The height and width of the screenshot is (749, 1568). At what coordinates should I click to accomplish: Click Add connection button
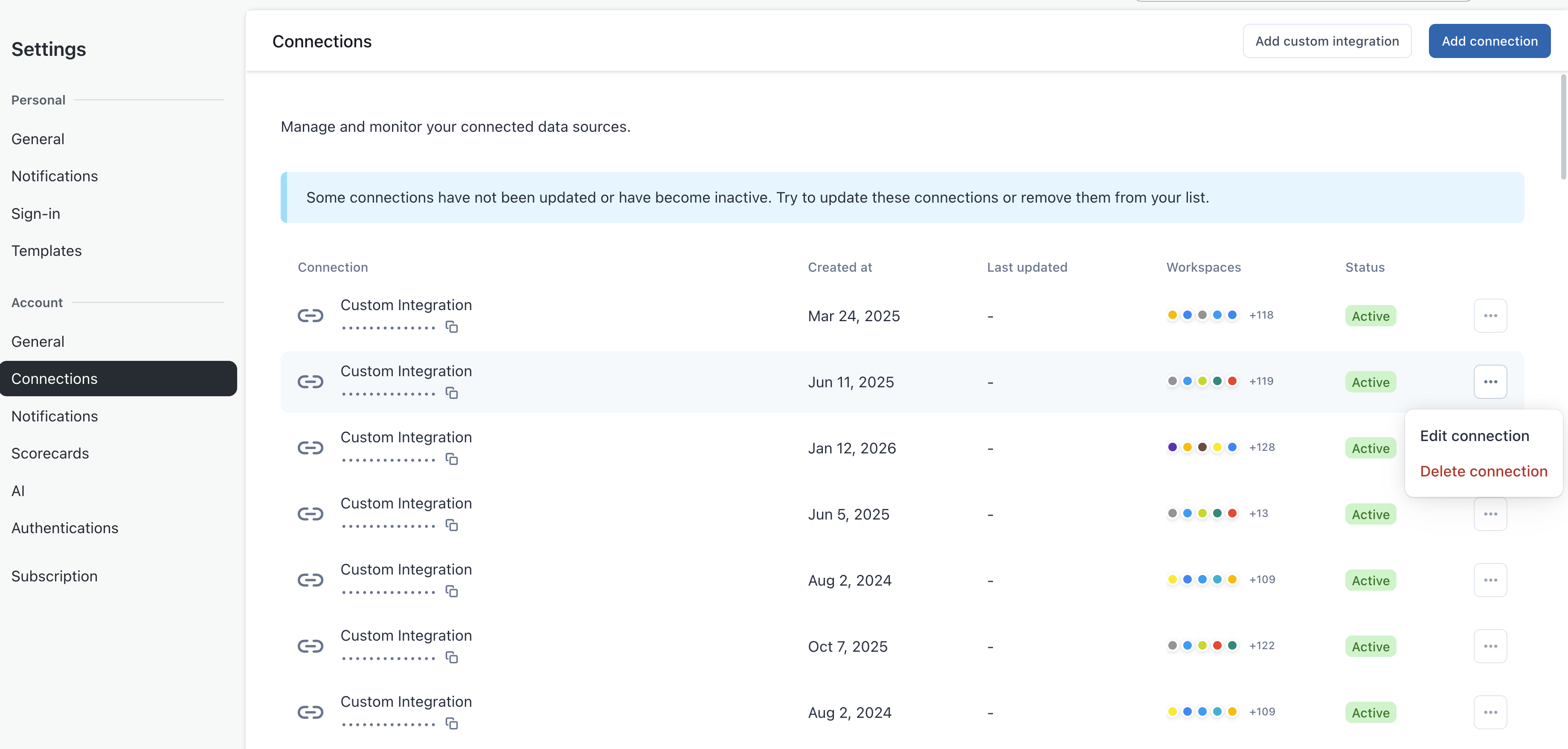click(x=1489, y=41)
